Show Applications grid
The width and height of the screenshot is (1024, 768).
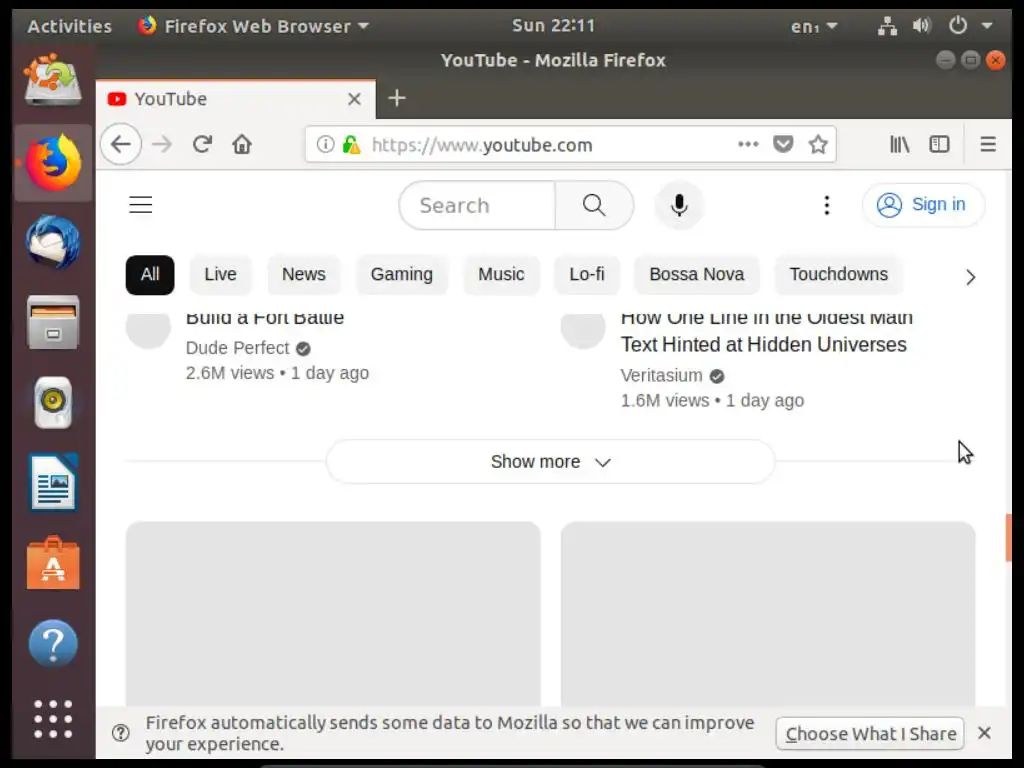[x=53, y=719]
